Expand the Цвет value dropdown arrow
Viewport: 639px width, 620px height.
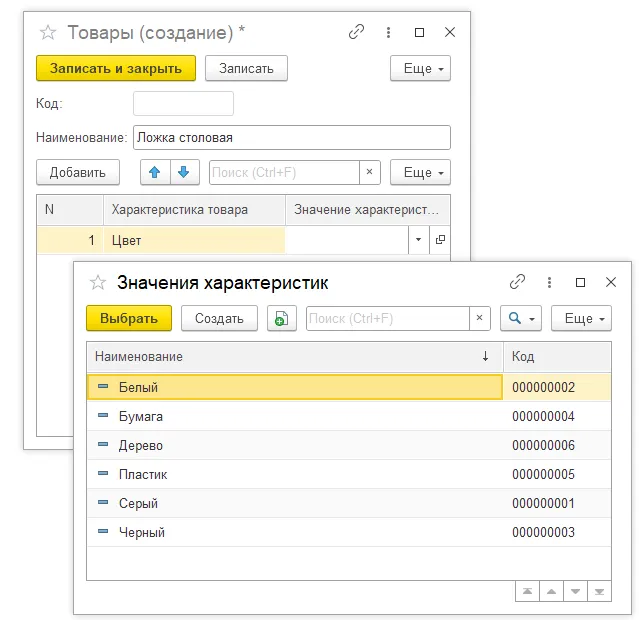418,240
